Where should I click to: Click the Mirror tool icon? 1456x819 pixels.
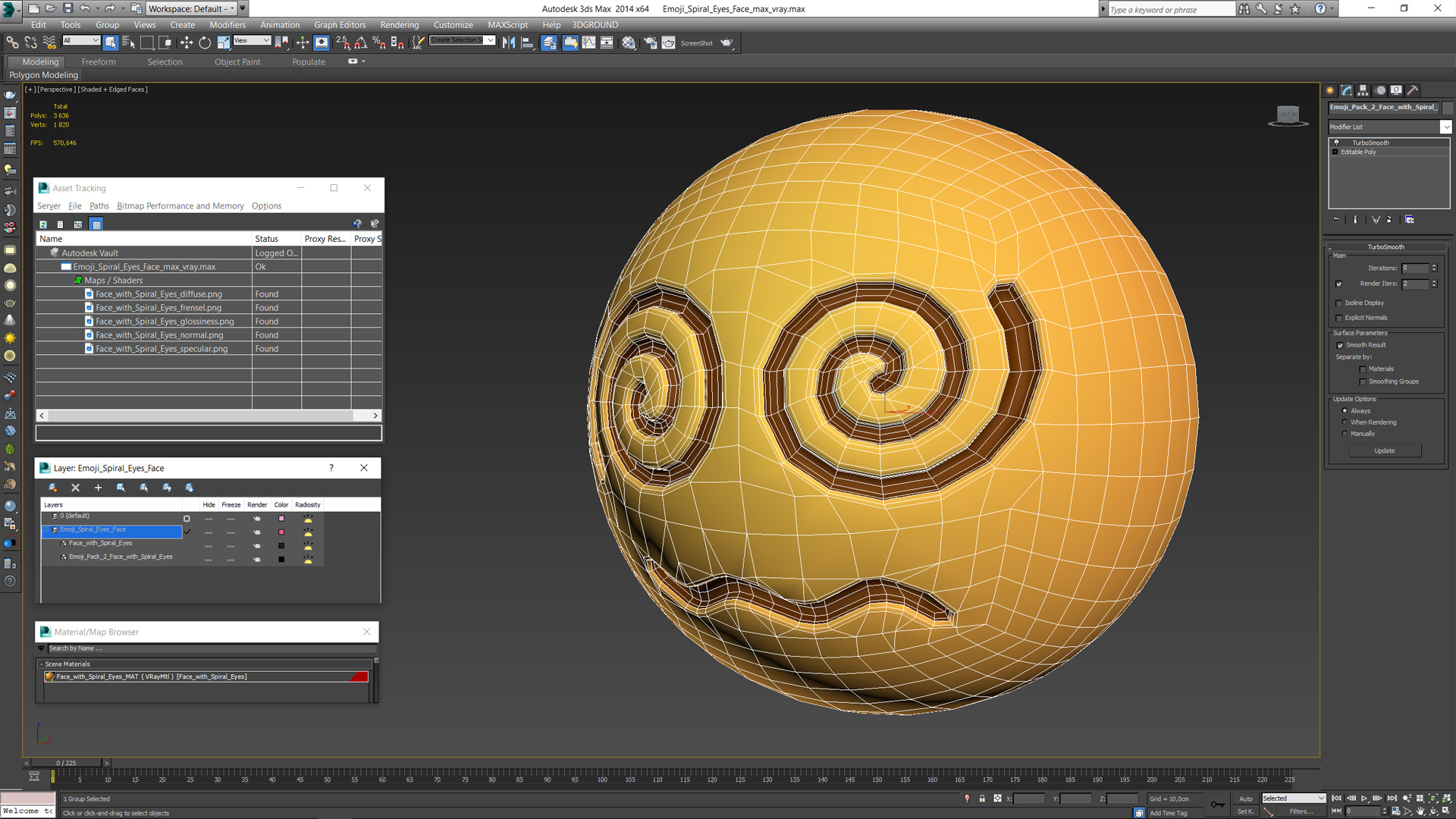(x=509, y=43)
